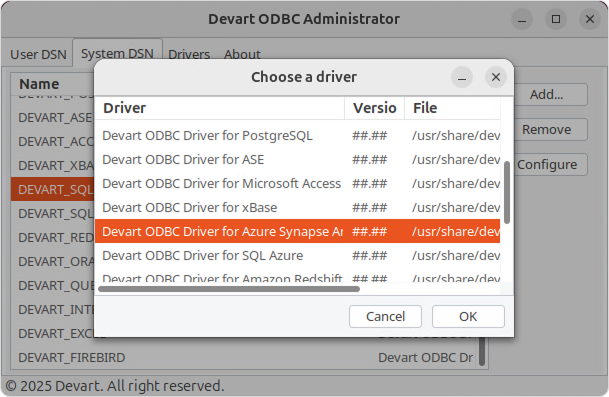Viewport: 609px width, 397px height.
Task: Click the Microsoft Access driver file path
Action: click(x=456, y=183)
